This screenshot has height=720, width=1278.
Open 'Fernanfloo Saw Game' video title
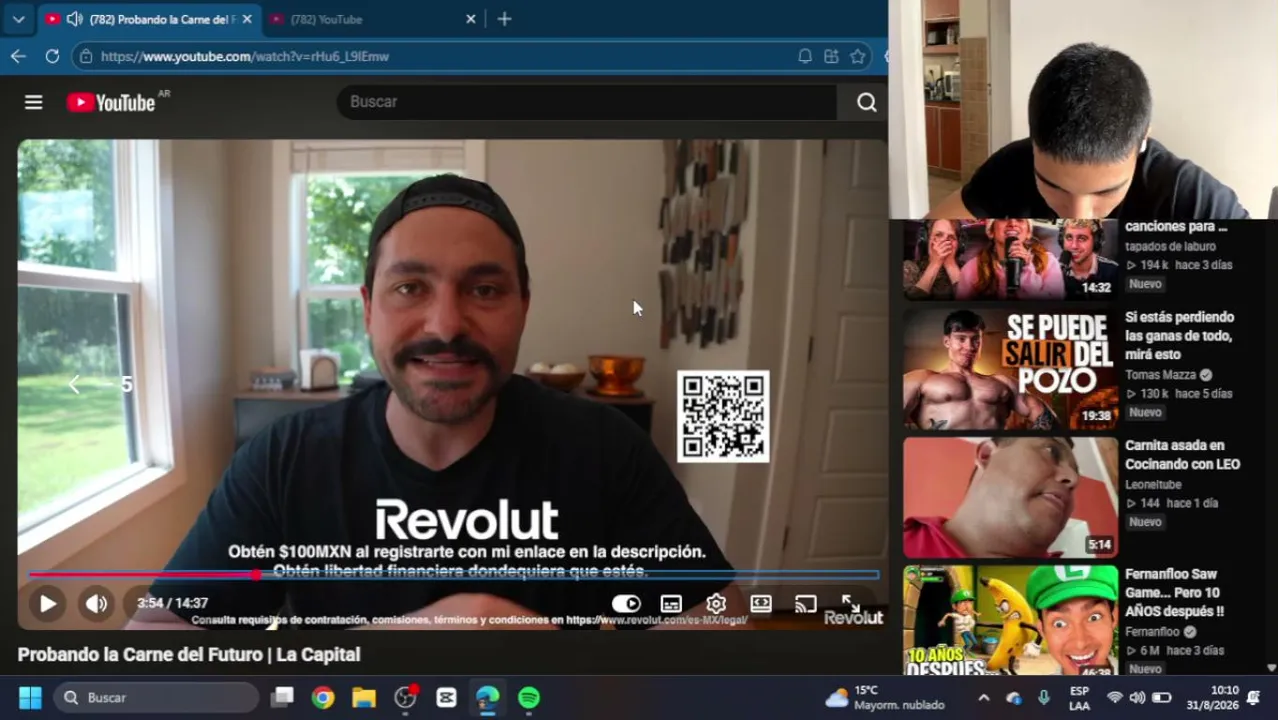(1175, 593)
